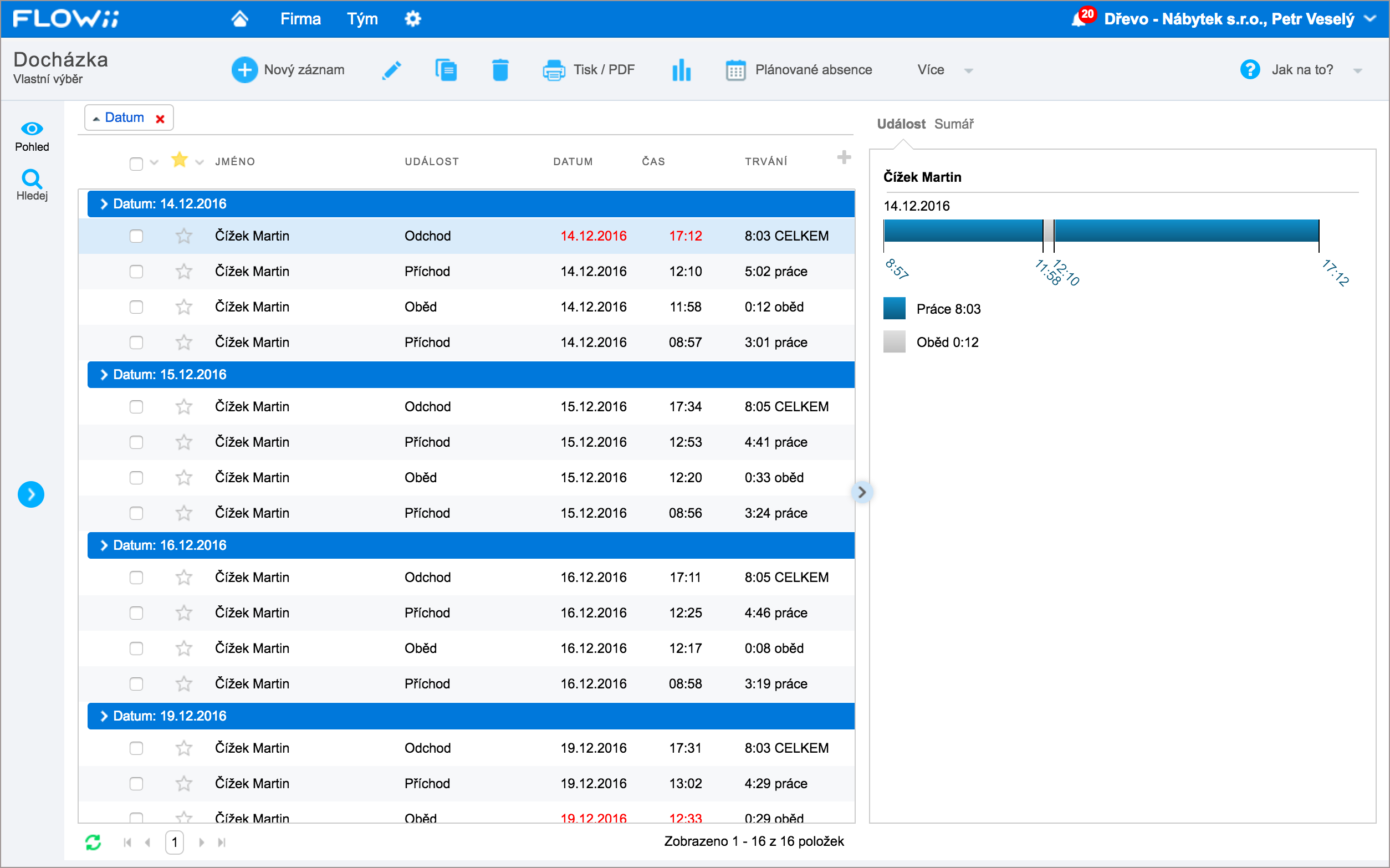This screenshot has height=868, width=1390.
Task: Check the Oběd 14.12.2016 11:58 row checkbox
Action: (x=136, y=307)
